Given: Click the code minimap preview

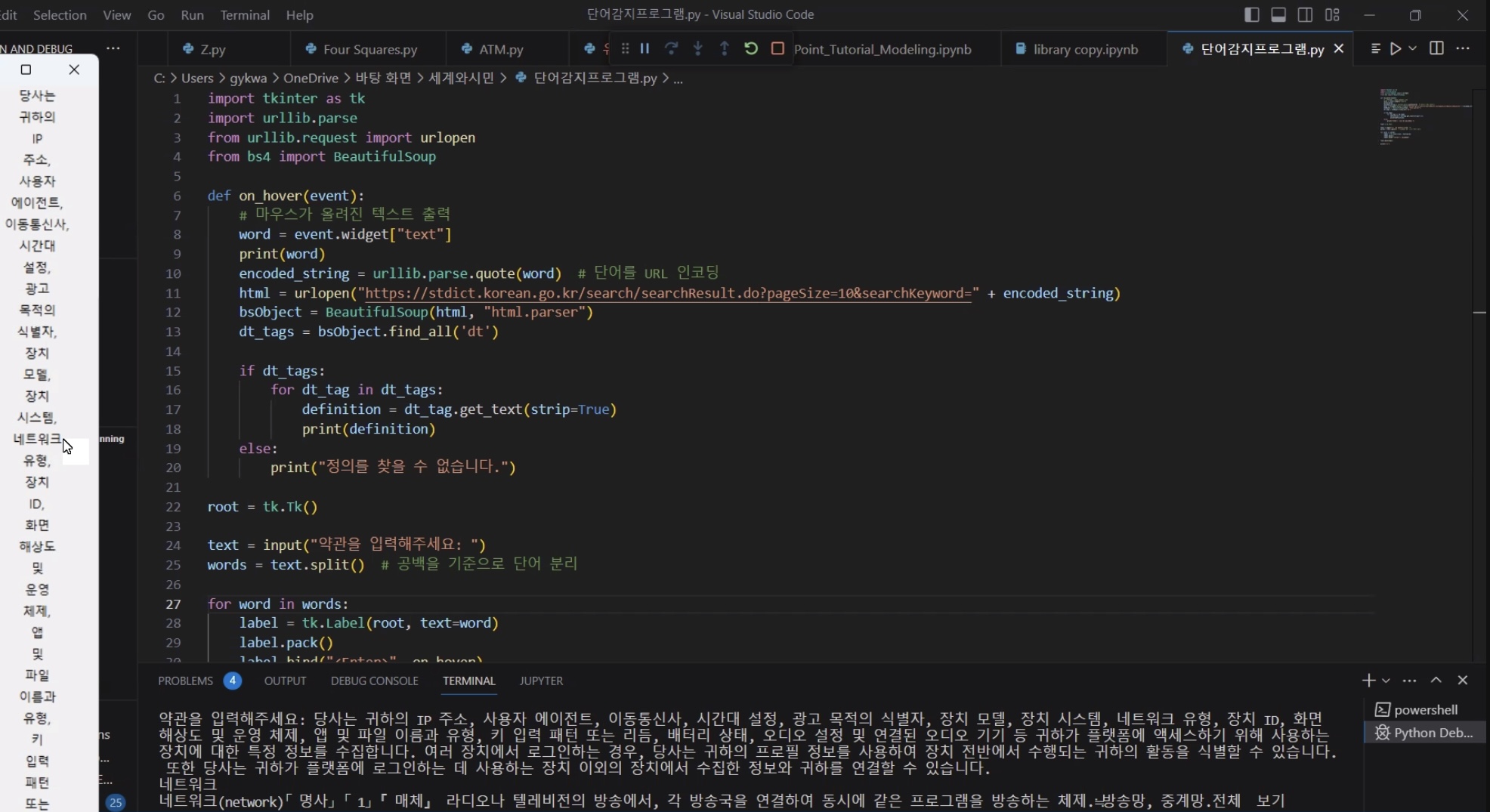Looking at the screenshot, I should 1424,117.
